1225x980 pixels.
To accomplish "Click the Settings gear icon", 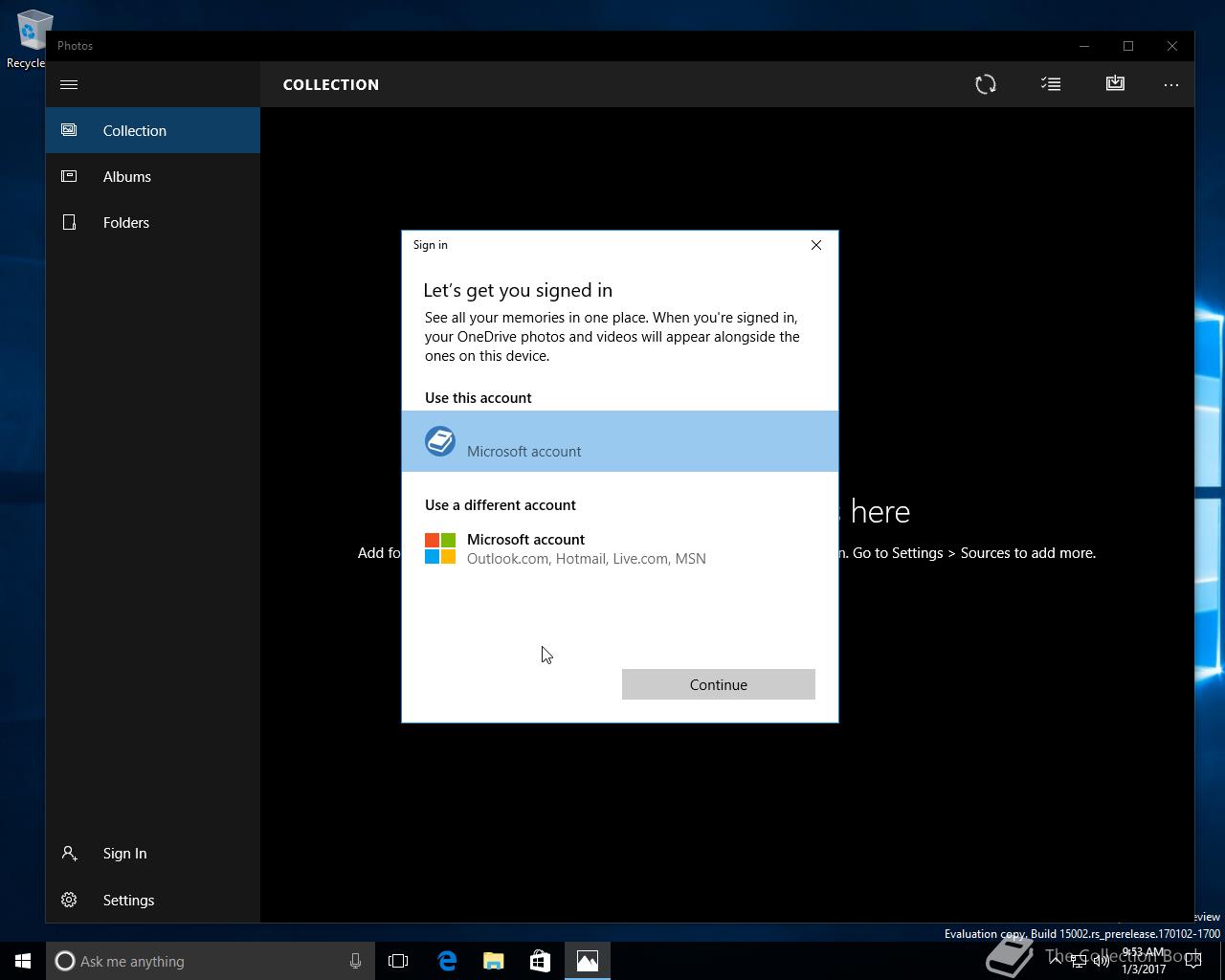I will tap(69, 900).
